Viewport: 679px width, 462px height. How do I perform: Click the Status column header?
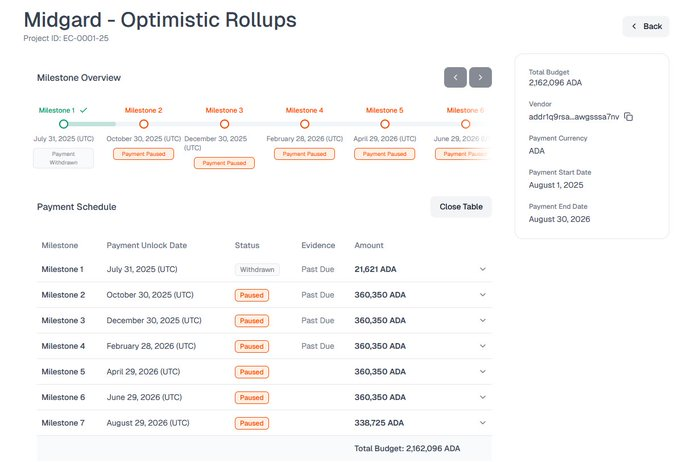tap(247, 246)
